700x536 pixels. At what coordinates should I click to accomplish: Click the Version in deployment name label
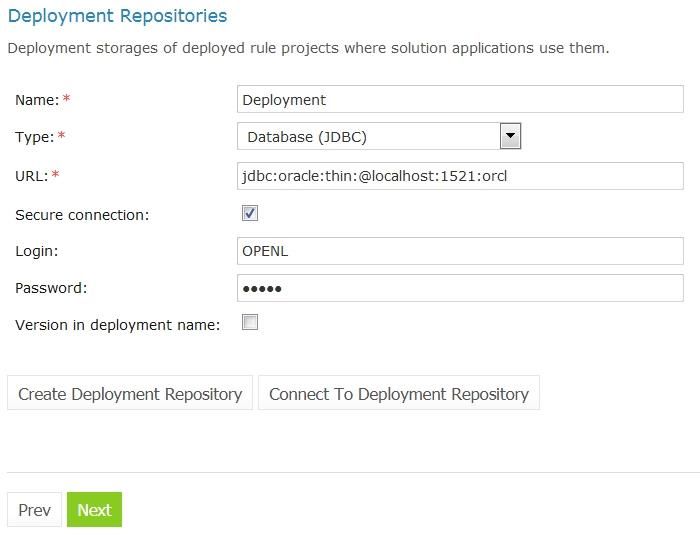[x=118, y=325]
